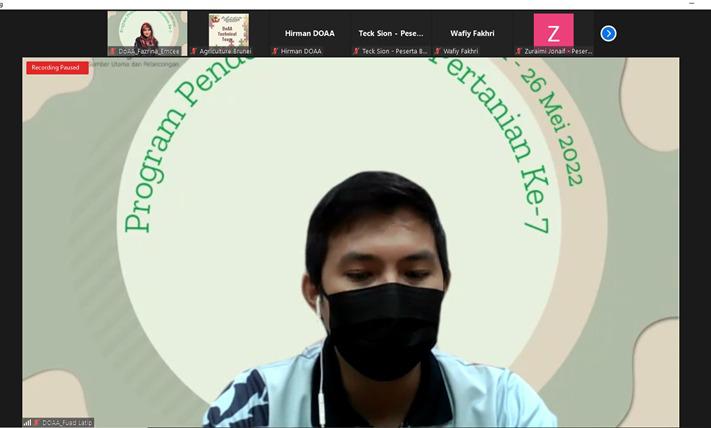This screenshot has height=428, width=711.
Task: Click muted mic icon beside Teck Sion label
Action: pos(356,51)
